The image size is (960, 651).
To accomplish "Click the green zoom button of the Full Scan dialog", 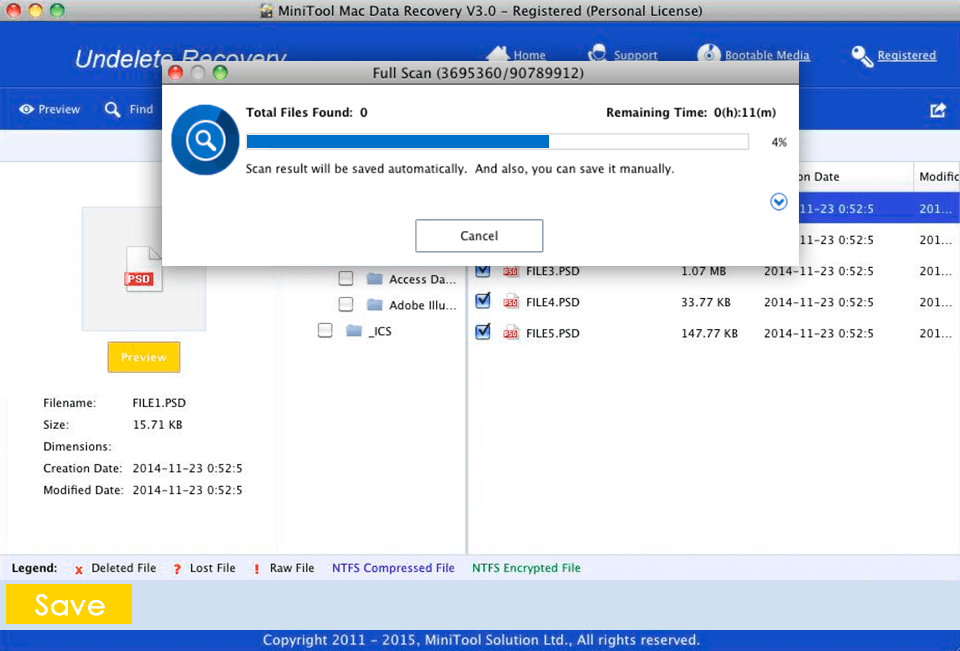I will coord(220,73).
